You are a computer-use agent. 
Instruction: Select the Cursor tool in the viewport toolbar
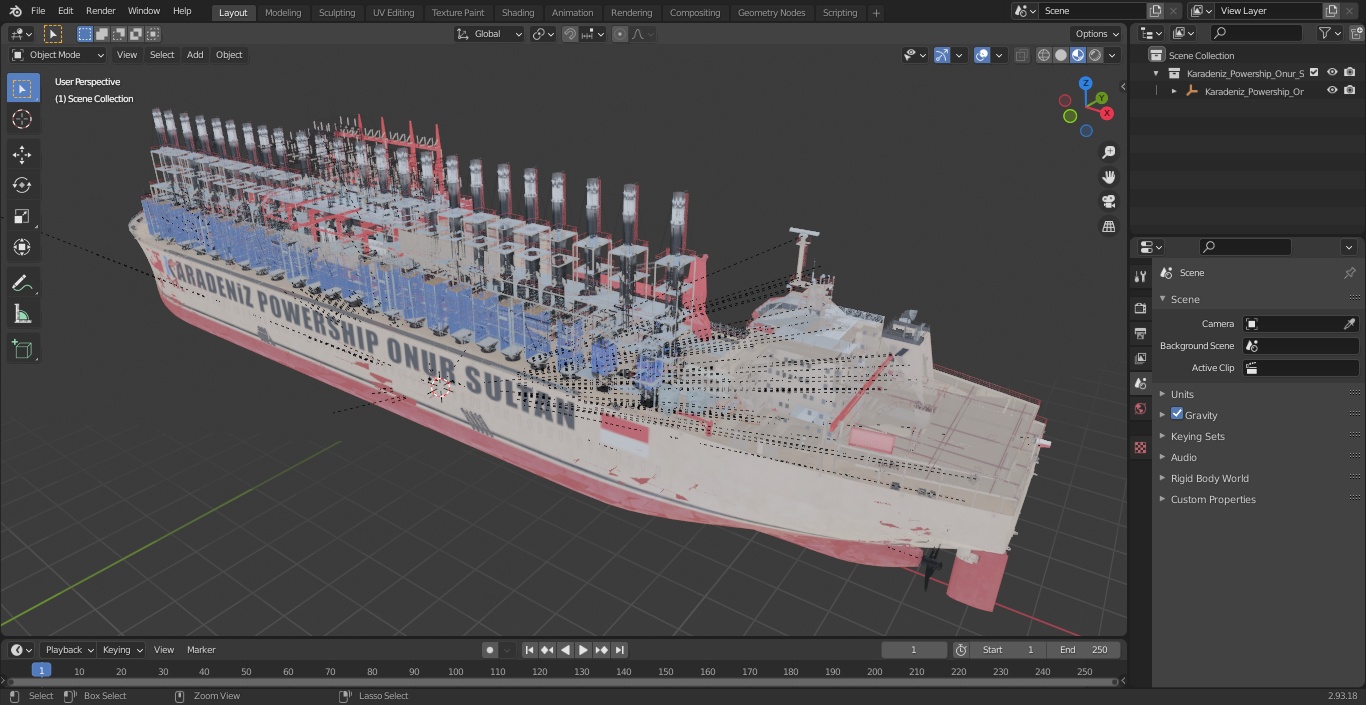pos(22,119)
